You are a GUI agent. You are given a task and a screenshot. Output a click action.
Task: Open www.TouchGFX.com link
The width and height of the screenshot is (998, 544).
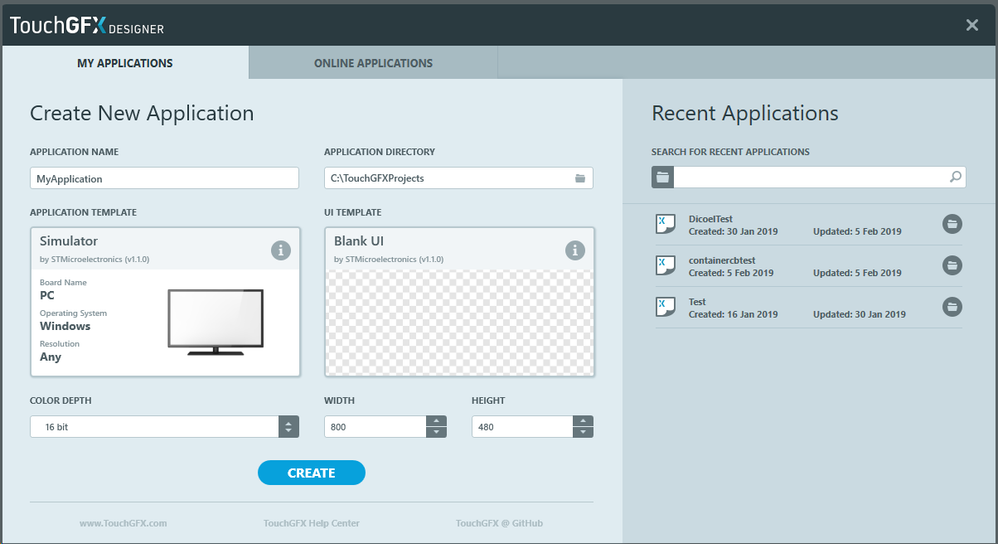click(123, 523)
